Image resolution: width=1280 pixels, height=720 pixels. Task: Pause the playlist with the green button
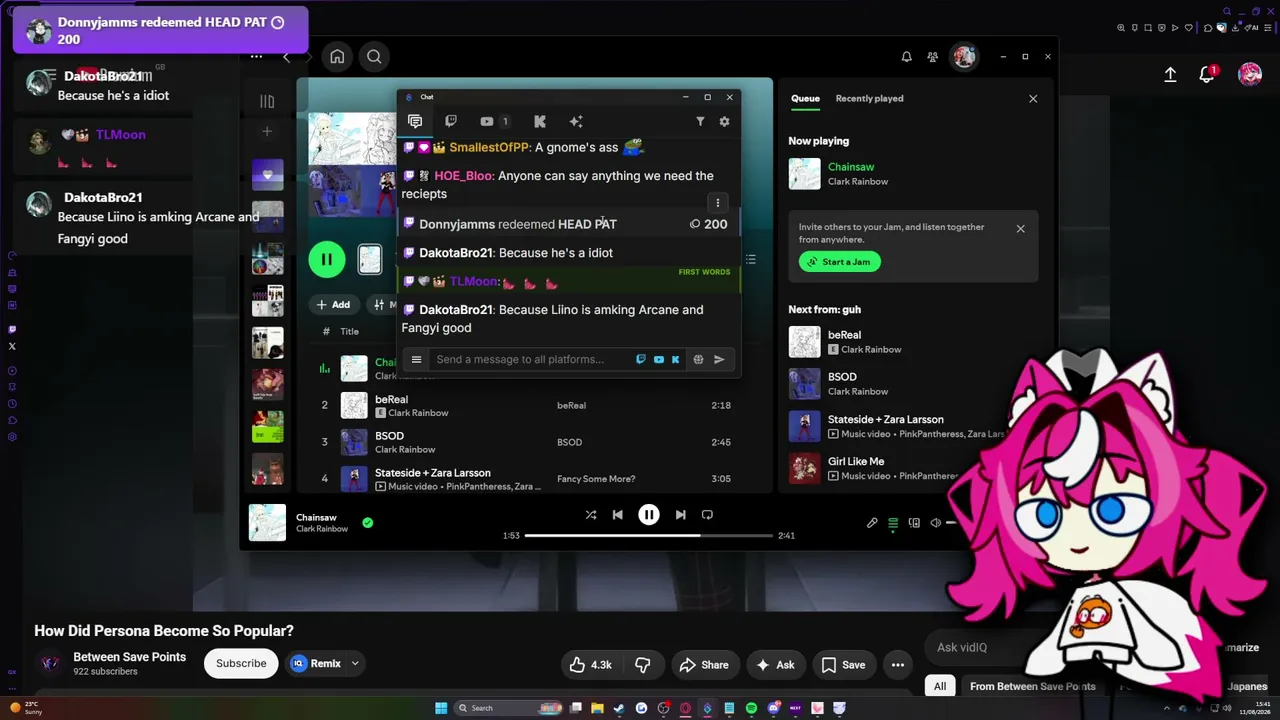pyautogui.click(x=326, y=260)
